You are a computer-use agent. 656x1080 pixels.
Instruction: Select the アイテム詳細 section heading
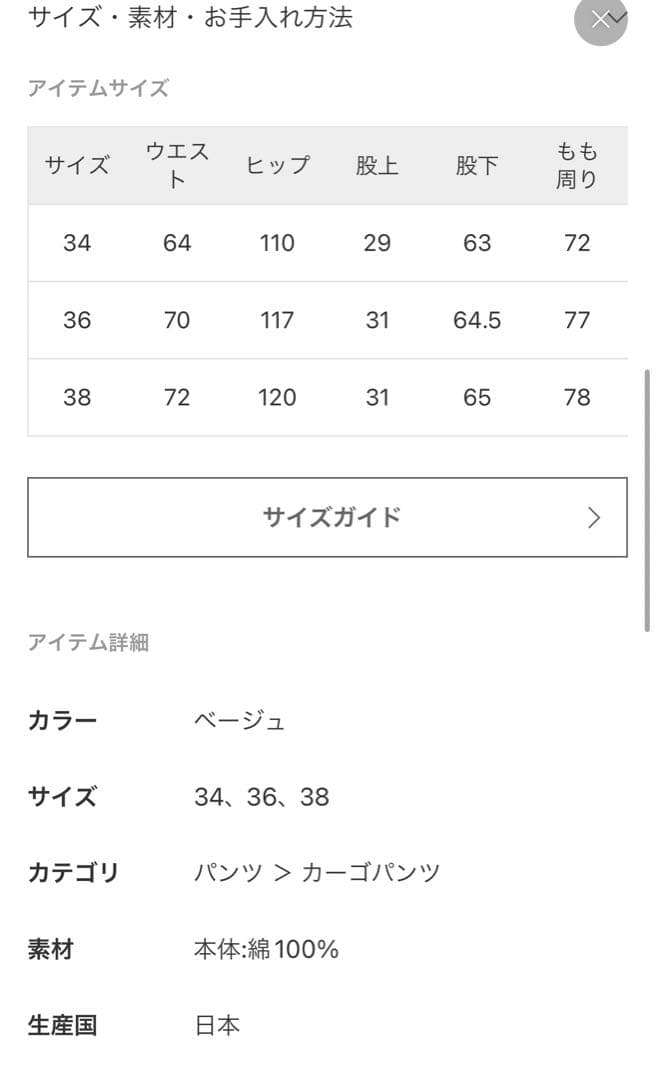(x=90, y=643)
